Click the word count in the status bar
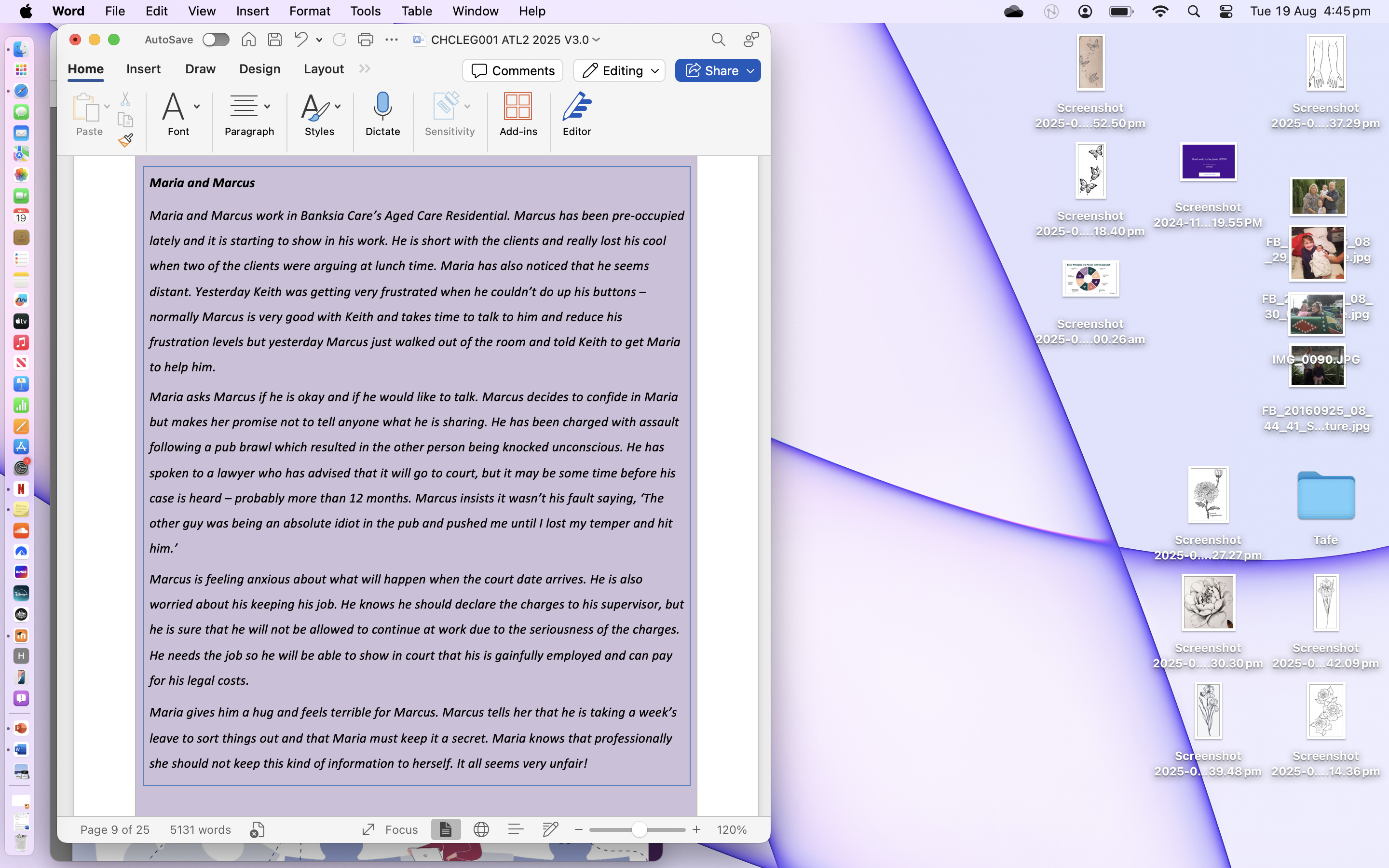The height and width of the screenshot is (868, 1389). click(x=200, y=829)
